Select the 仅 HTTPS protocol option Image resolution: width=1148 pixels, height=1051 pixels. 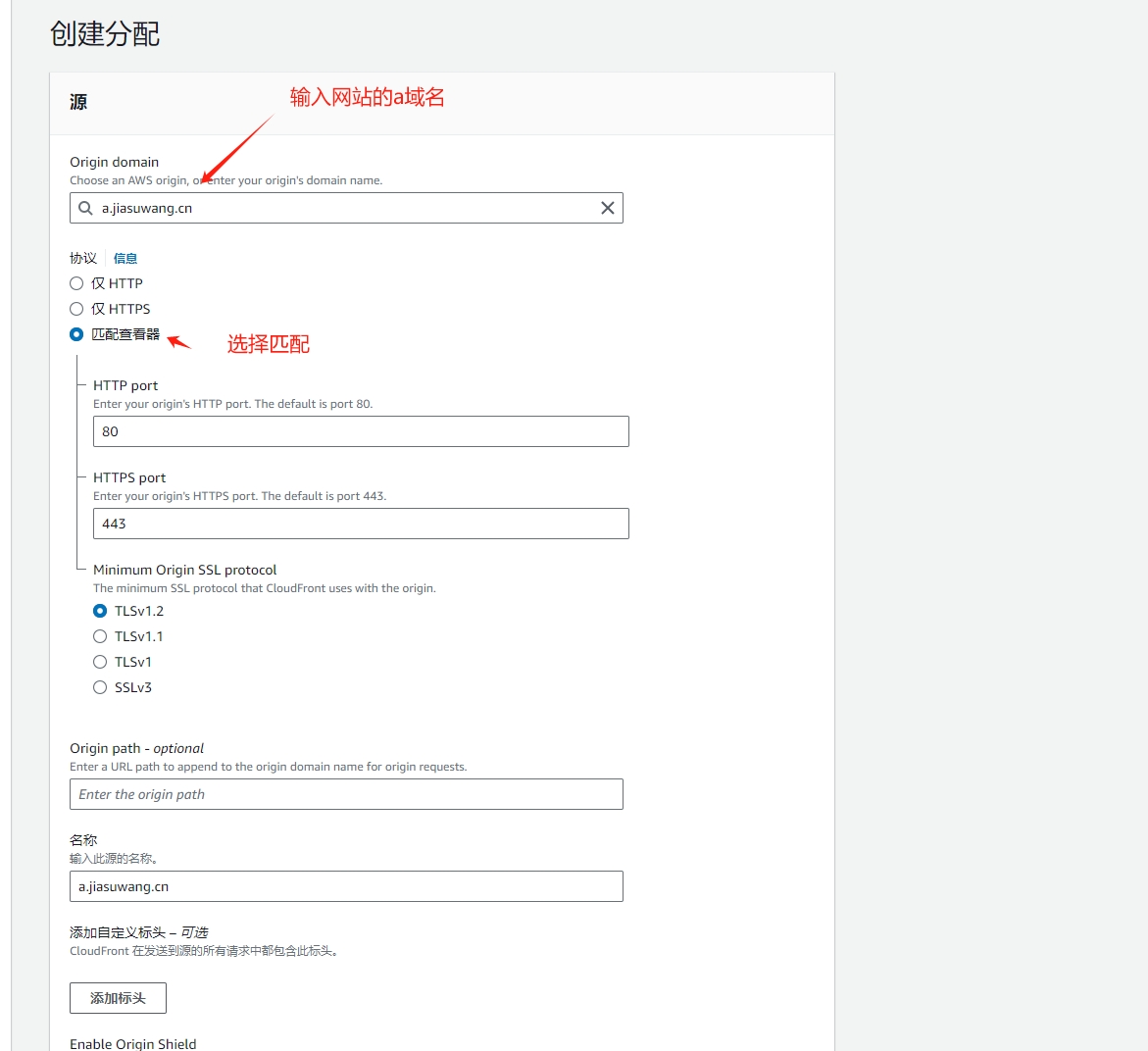point(76,309)
